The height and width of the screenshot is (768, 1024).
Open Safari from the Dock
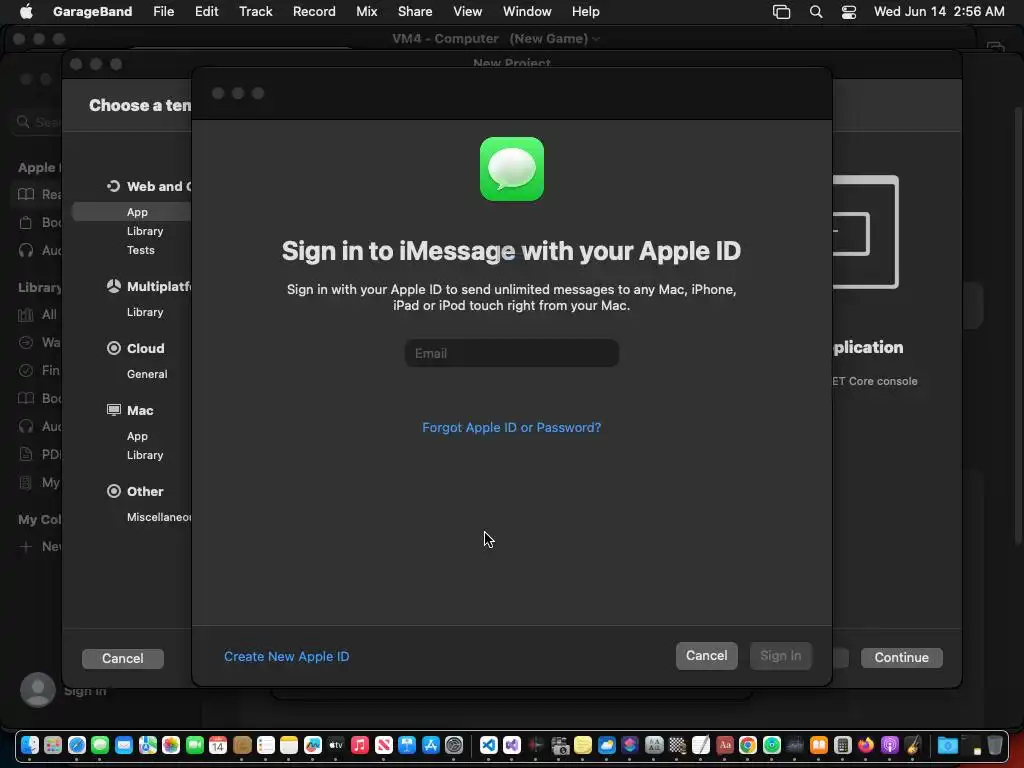coord(76,745)
